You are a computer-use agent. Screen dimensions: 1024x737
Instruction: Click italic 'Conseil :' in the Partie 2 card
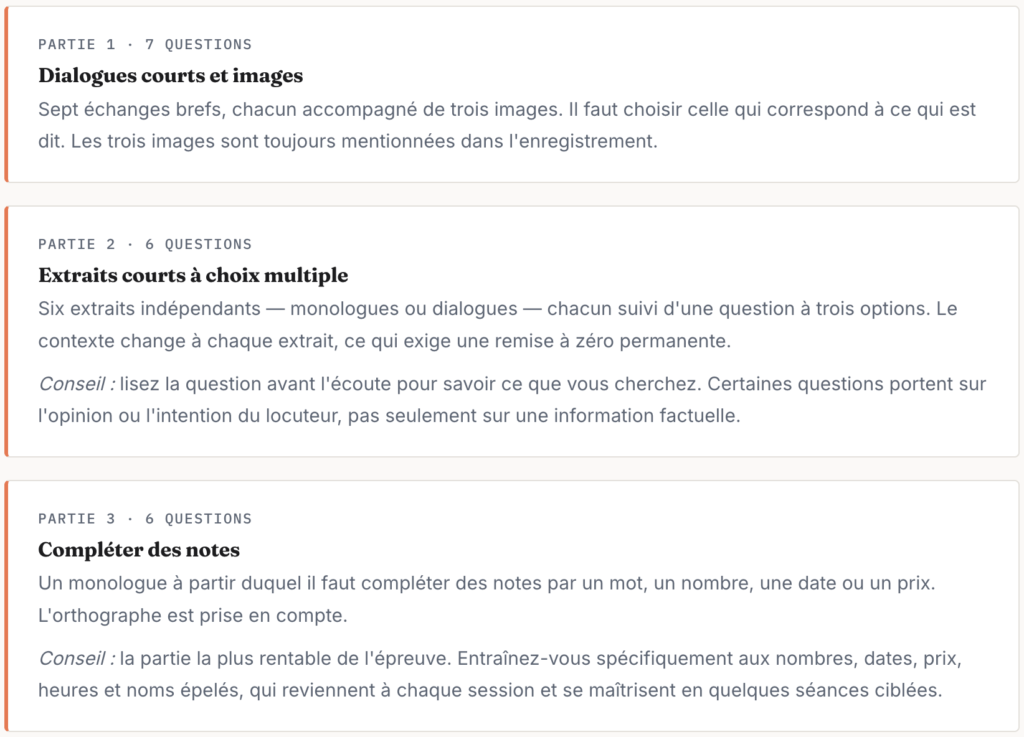click(76, 384)
